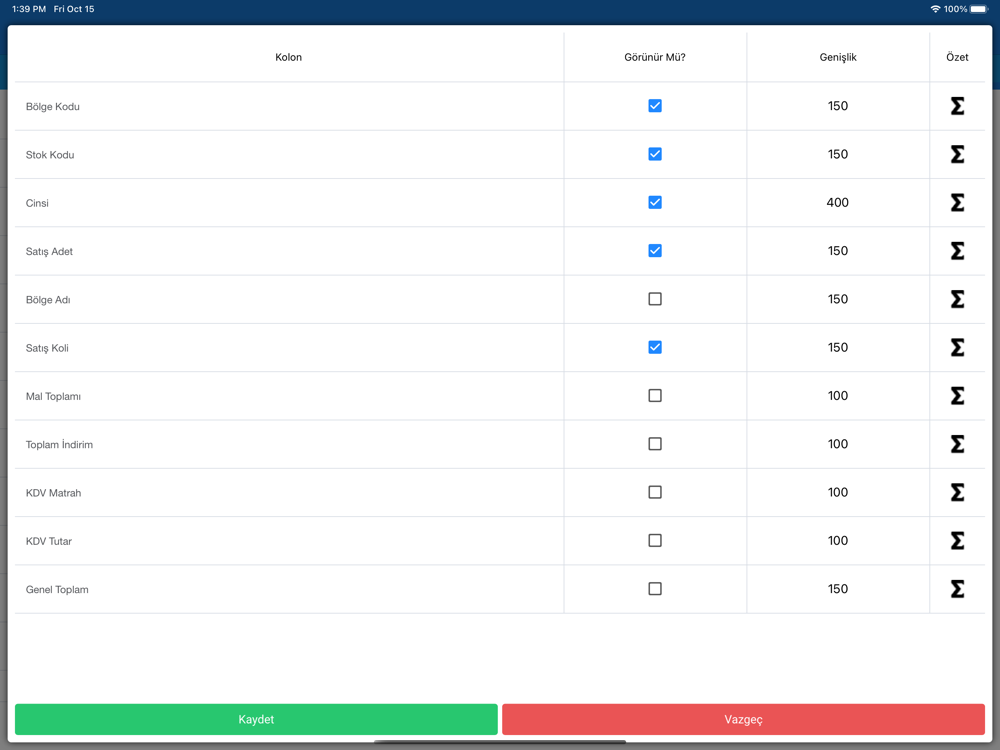Select the KDV Matrah column name
Image resolution: width=1000 pixels, height=750 pixels.
(54, 493)
